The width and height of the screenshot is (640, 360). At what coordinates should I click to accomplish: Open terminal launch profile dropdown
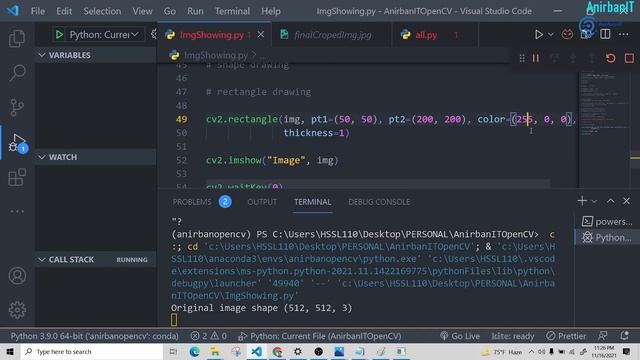click(x=594, y=201)
